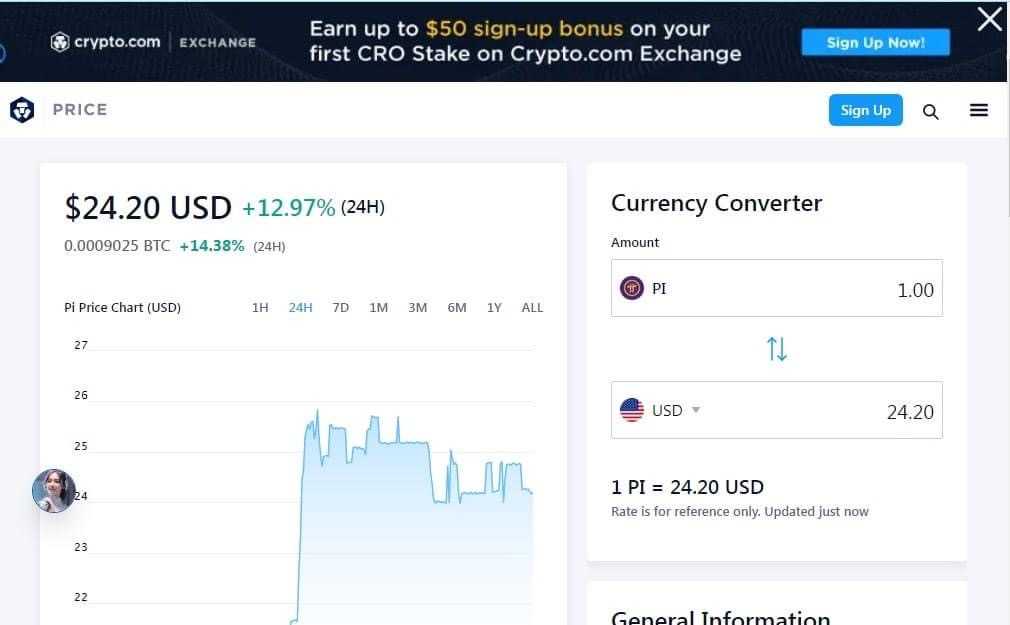Click the PI coin icon
The image size is (1010, 625).
632,288
